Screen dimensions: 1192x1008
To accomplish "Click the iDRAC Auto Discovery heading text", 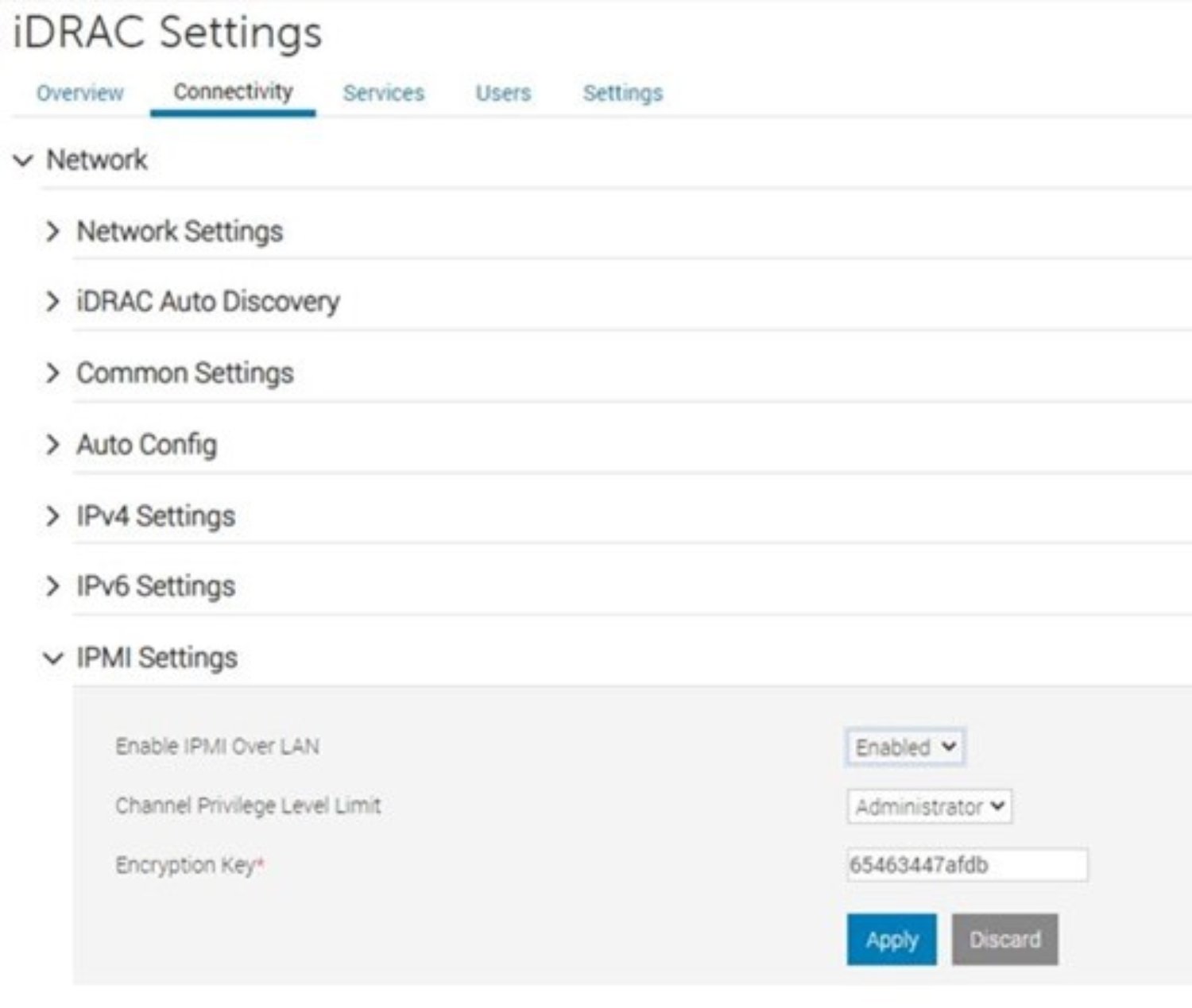I will pos(208,302).
